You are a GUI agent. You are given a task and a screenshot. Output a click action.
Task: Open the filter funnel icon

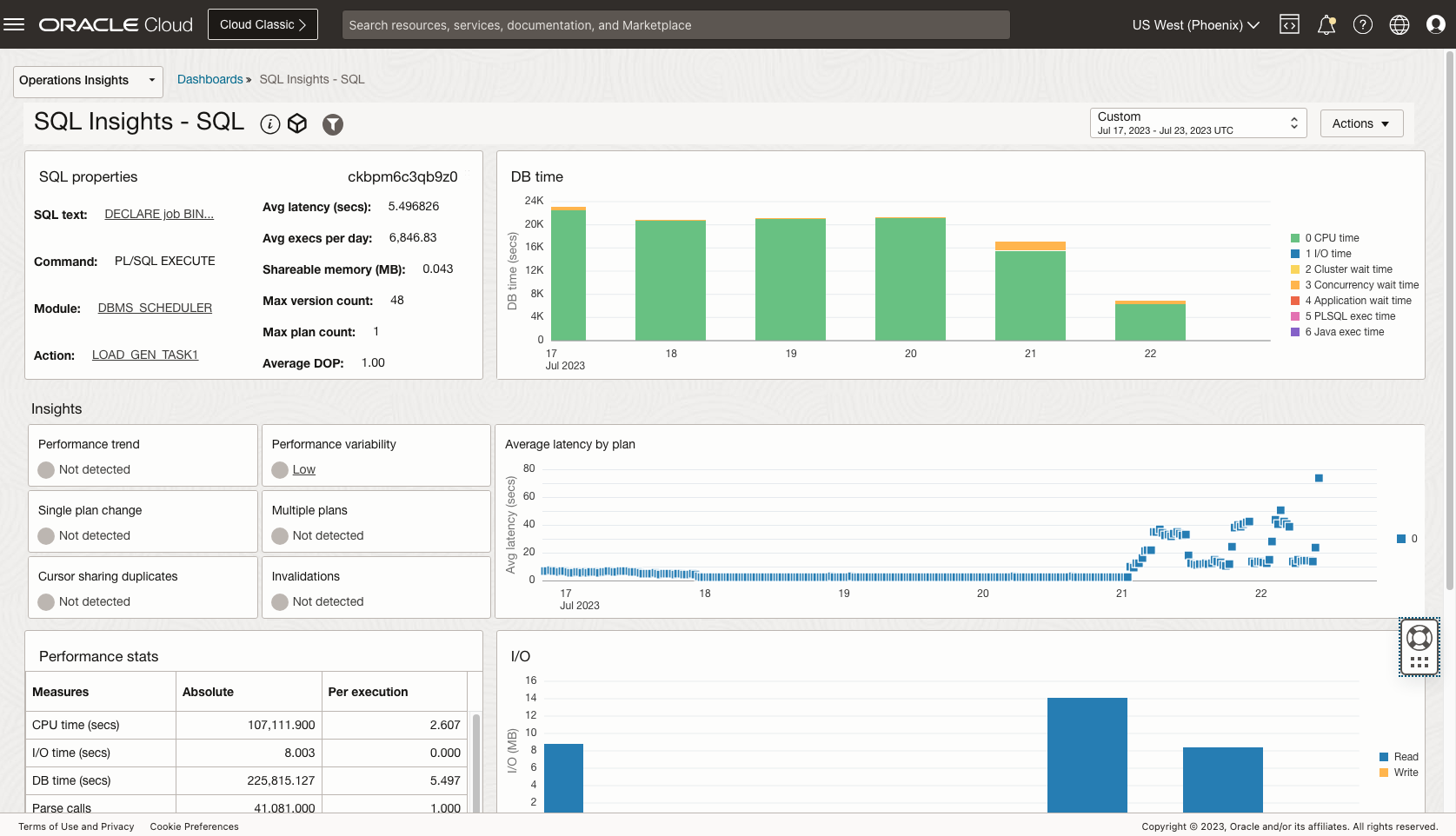[332, 124]
